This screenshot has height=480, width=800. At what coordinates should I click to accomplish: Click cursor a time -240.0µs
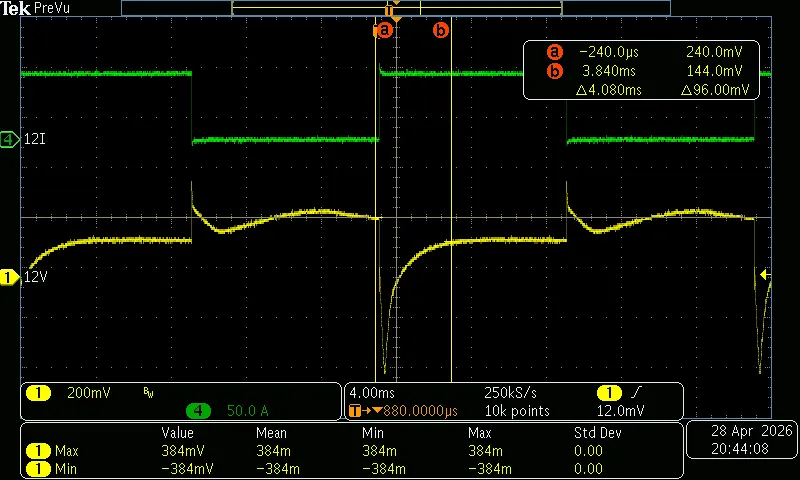[609, 52]
